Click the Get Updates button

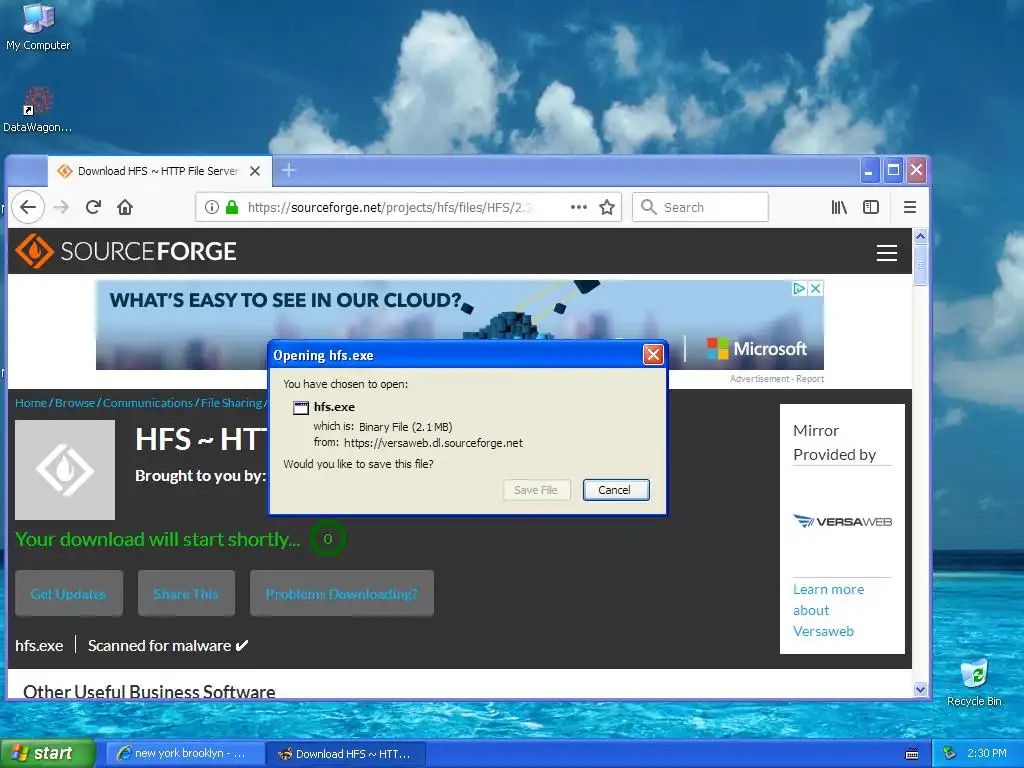tap(69, 594)
